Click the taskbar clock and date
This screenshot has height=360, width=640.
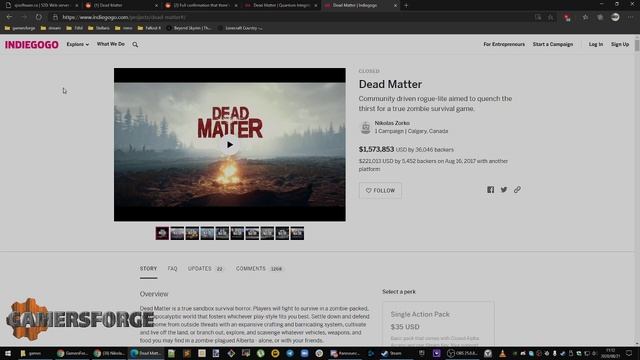(611, 353)
